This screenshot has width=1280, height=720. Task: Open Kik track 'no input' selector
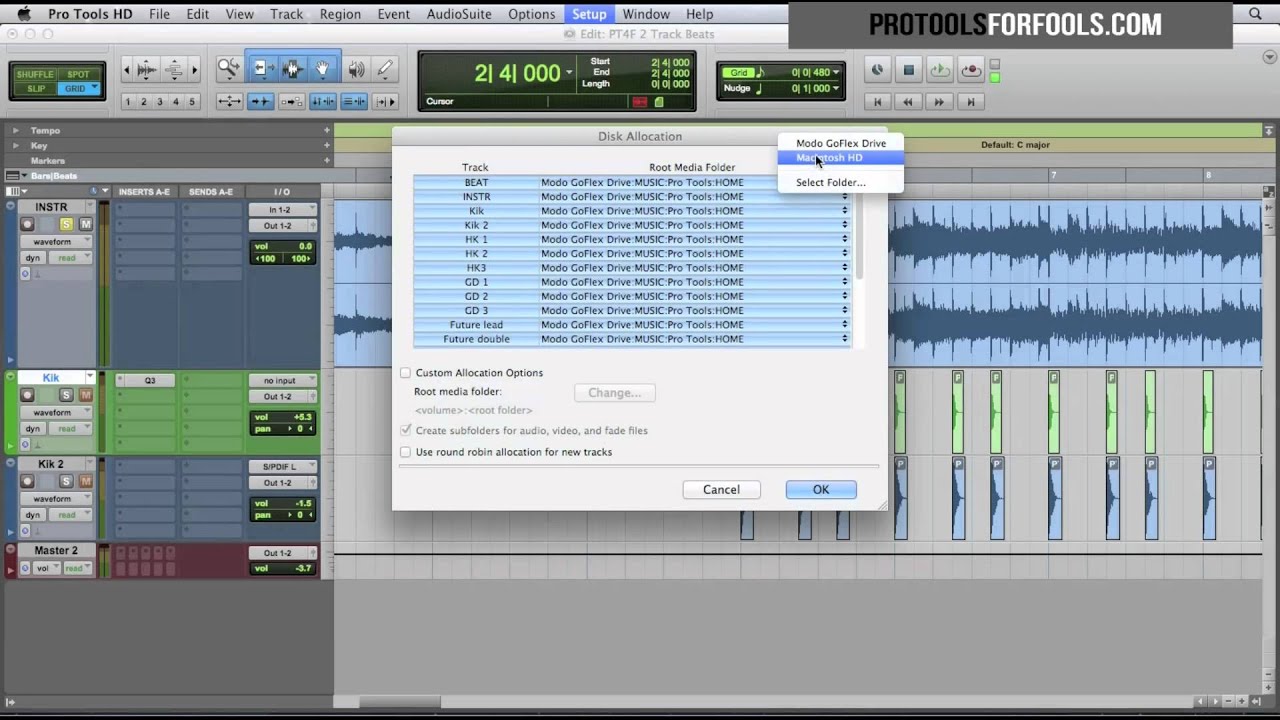(282, 380)
